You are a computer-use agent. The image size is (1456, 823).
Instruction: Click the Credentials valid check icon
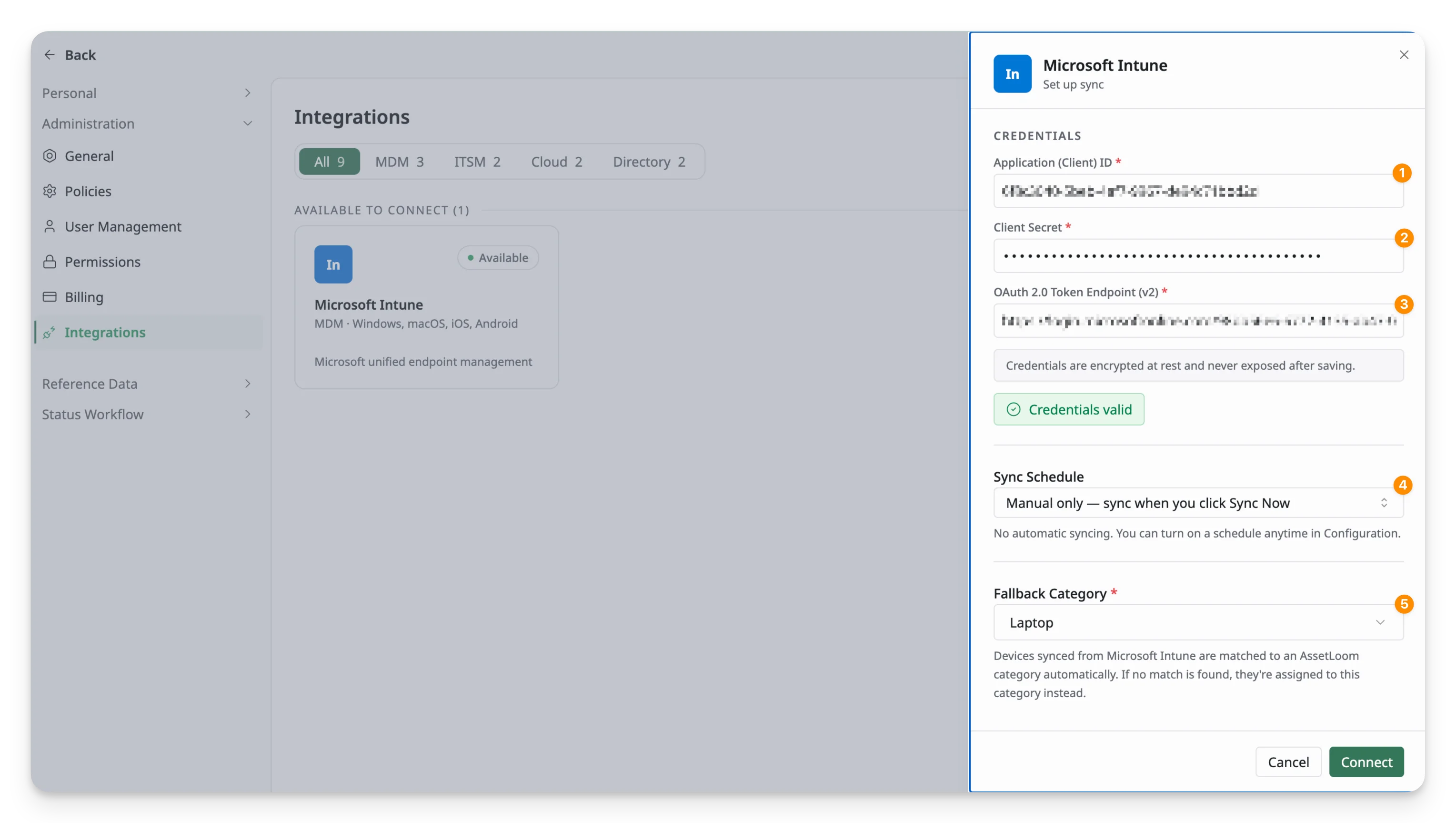coord(1014,409)
